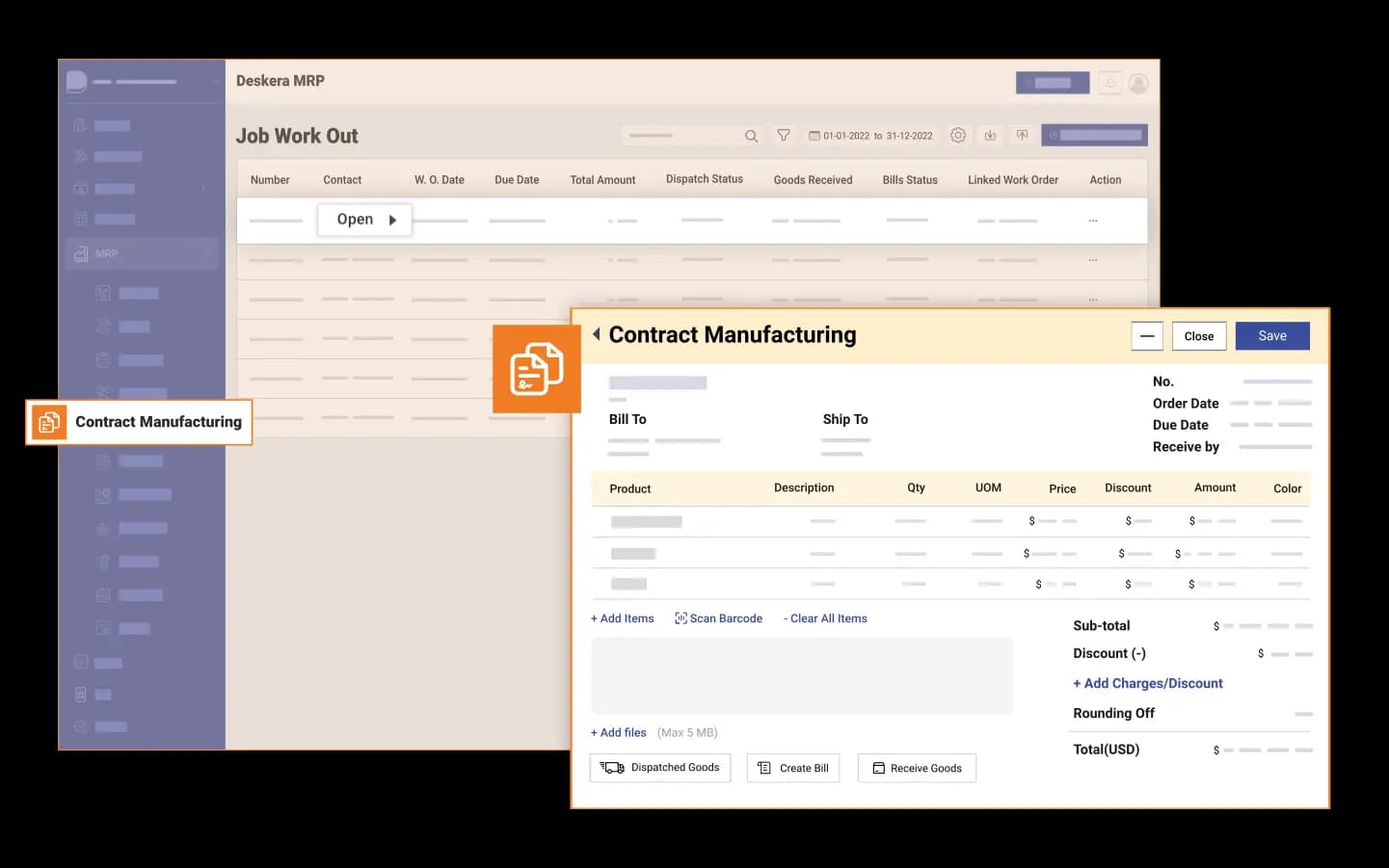This screenshot has height=868, width=1389.
Task: Click the + Add Charges/Discount link
Action: [1147, 683]
